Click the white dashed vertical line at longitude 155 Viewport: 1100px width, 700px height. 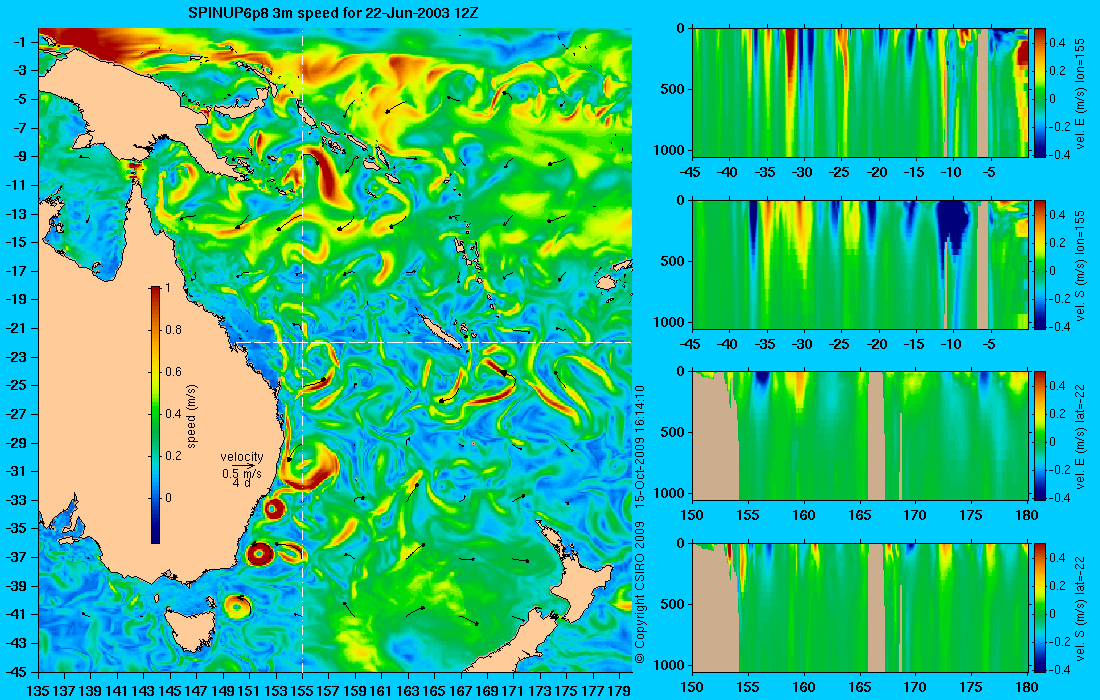(x=302, y=351)
